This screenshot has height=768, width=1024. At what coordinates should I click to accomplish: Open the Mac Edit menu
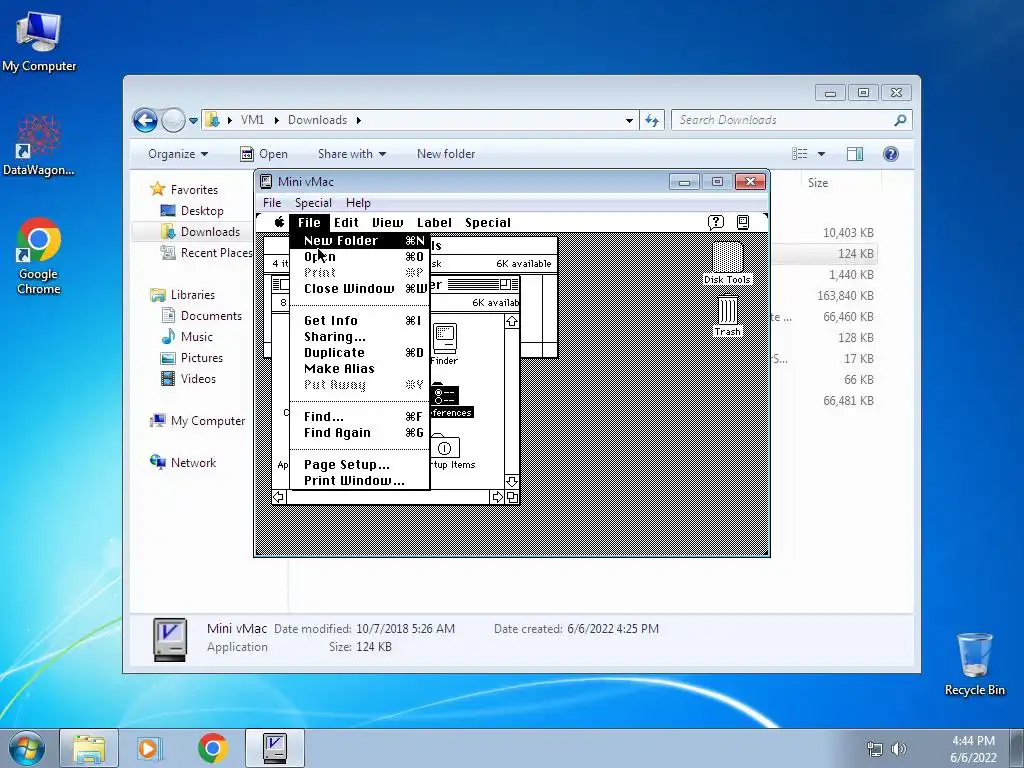[x=346, y=223]
